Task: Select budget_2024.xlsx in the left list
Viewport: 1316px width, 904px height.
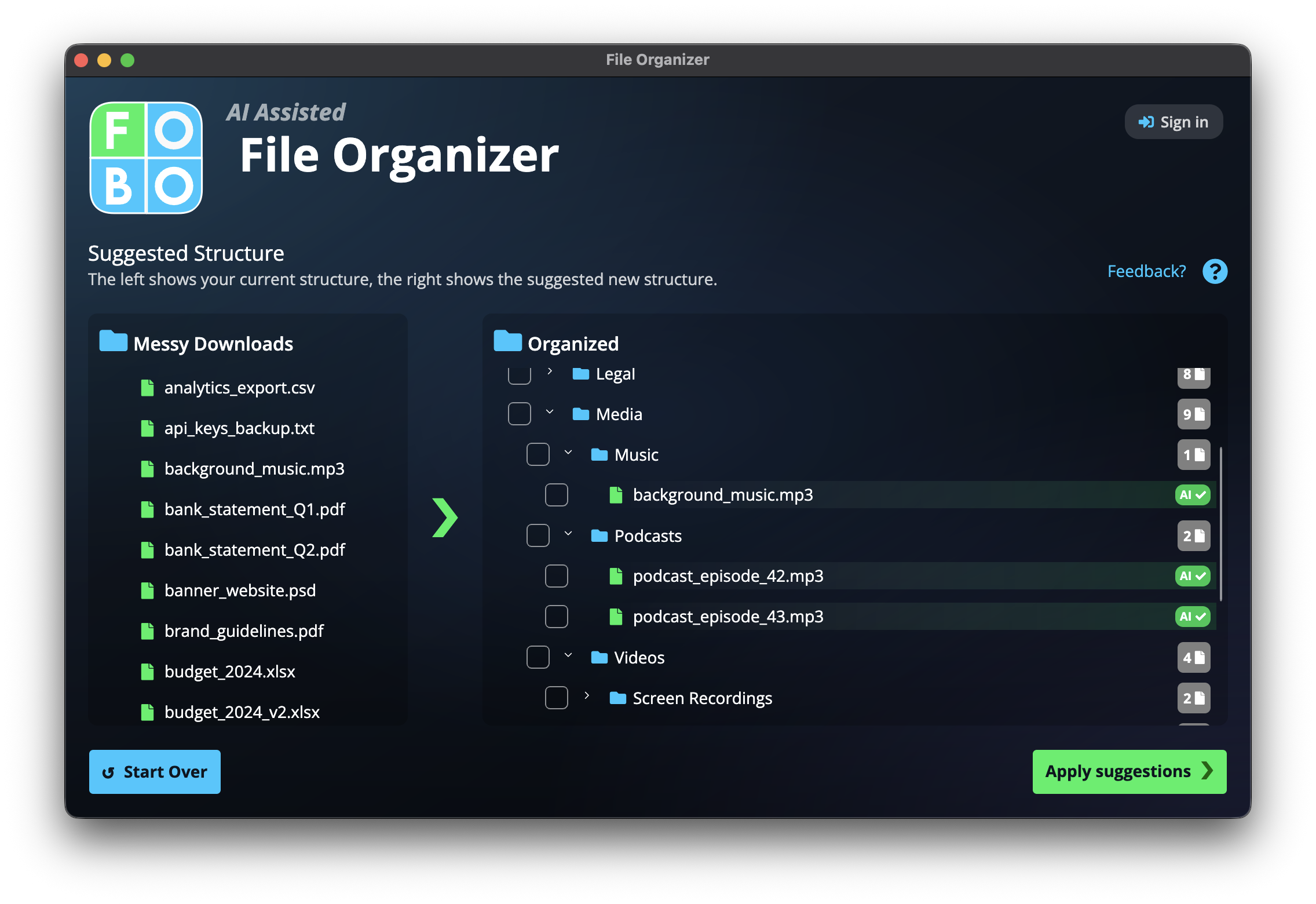Action: coord(229,672)
